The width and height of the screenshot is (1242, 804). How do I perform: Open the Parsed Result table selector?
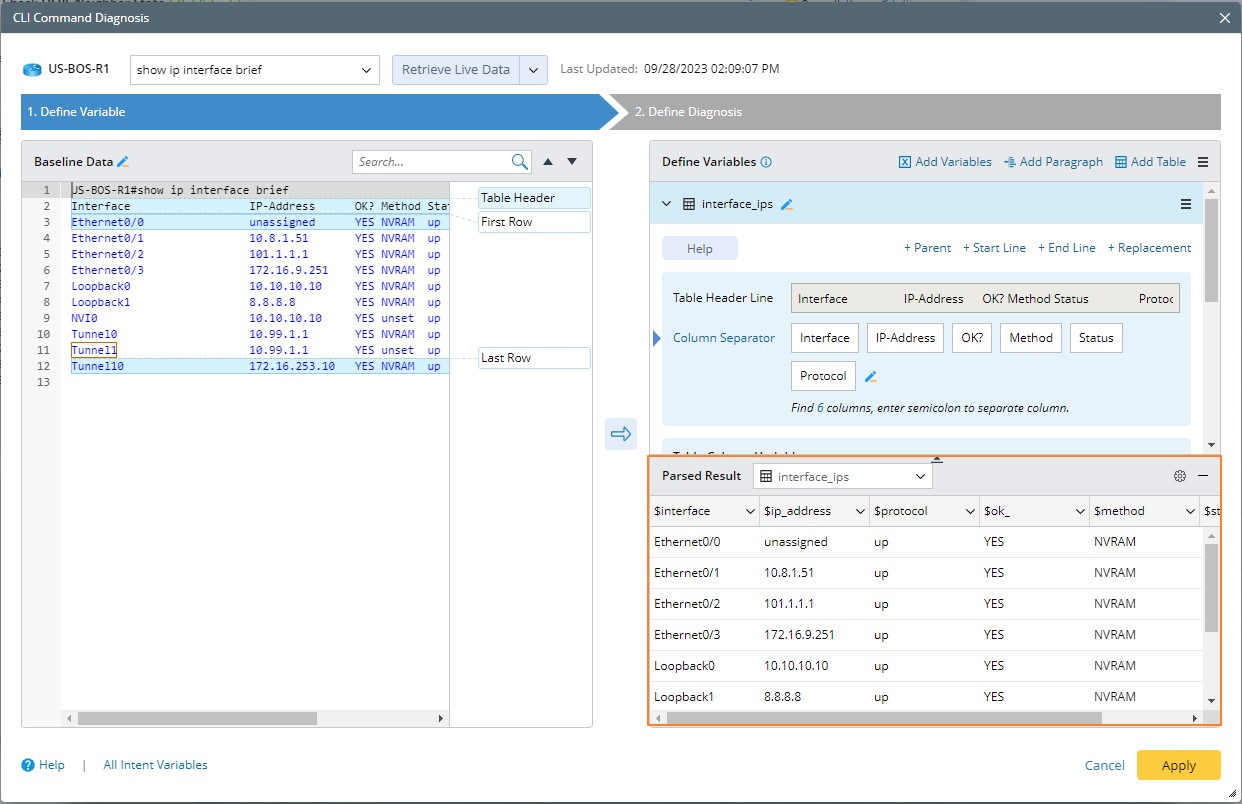point(842,477)
